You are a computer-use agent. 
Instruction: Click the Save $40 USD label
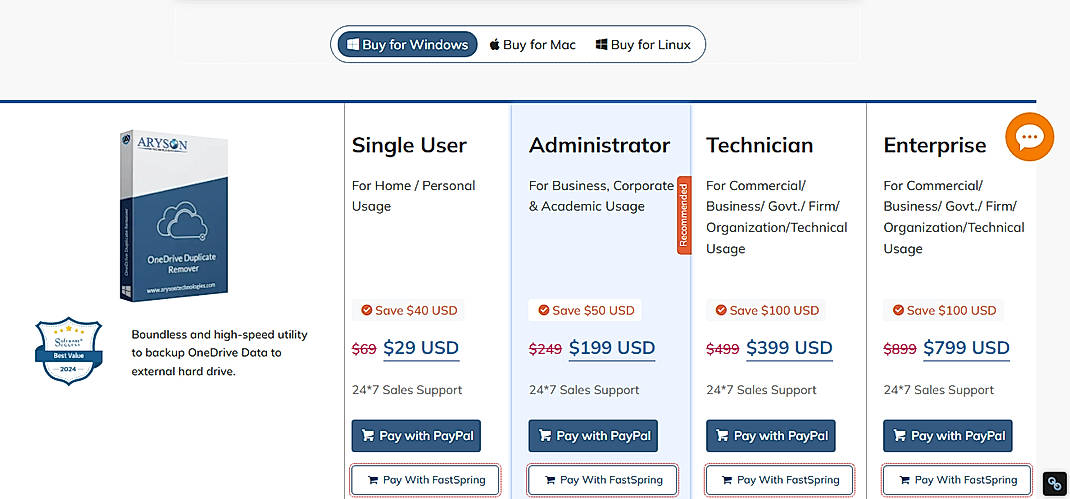coord(409,311)
